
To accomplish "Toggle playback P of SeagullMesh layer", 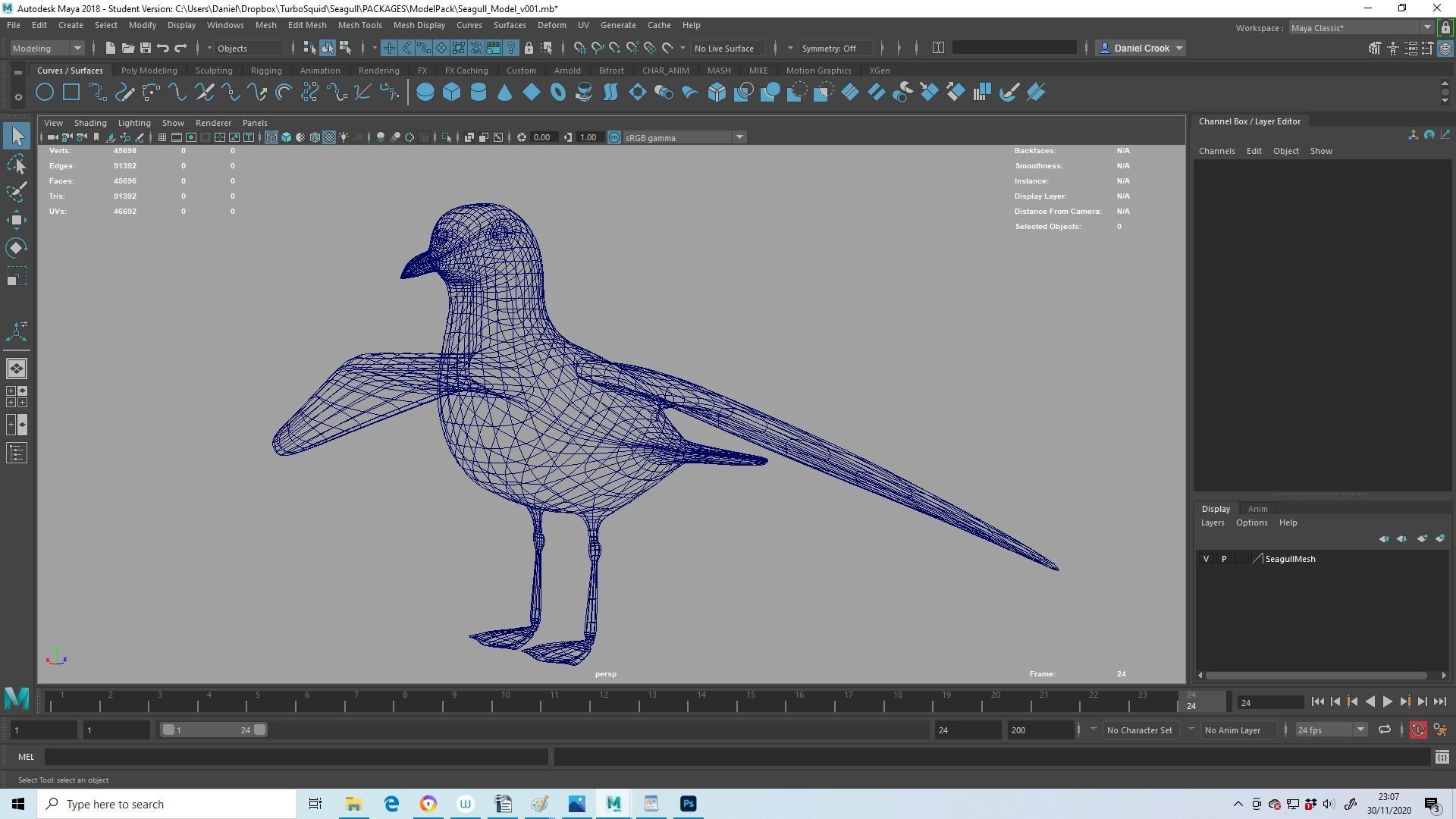I will point(1223,559).
